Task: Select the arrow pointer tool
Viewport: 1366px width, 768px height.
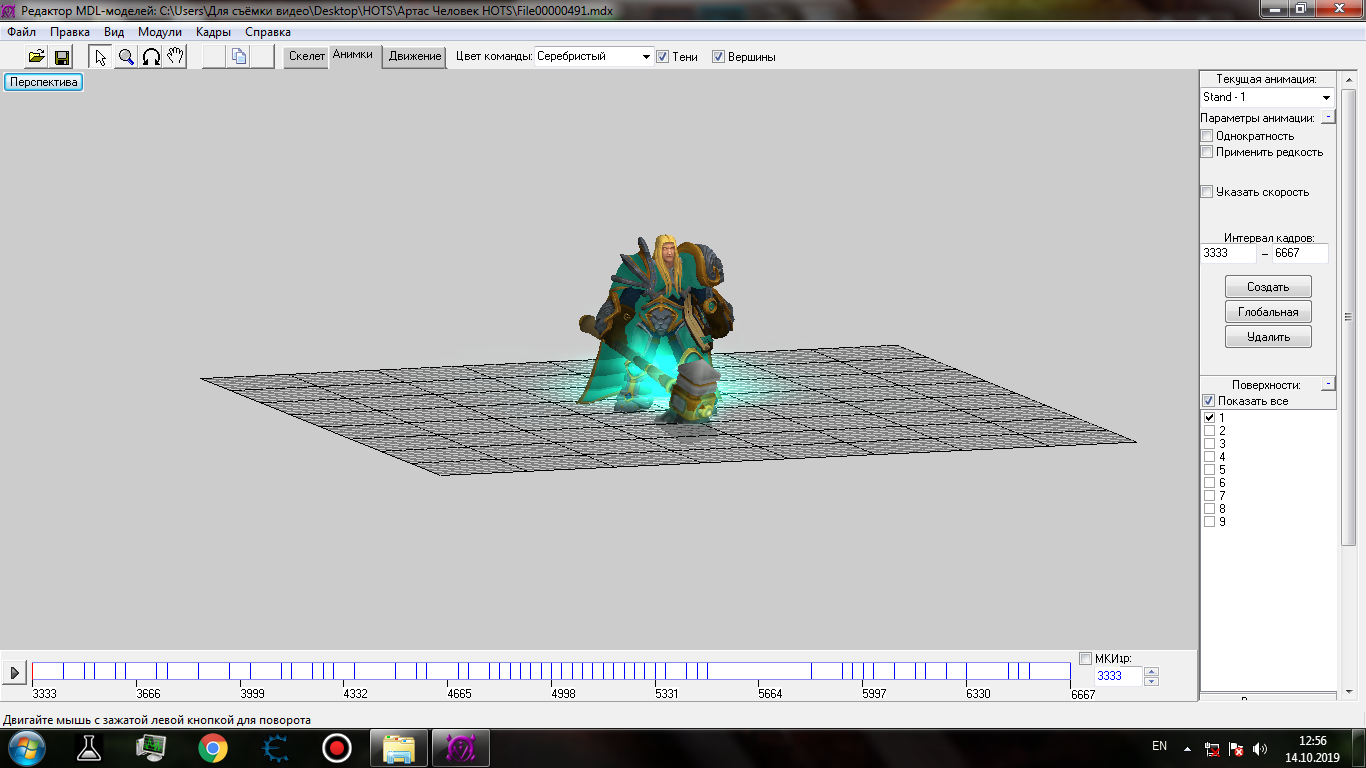Action: (101, 57)
